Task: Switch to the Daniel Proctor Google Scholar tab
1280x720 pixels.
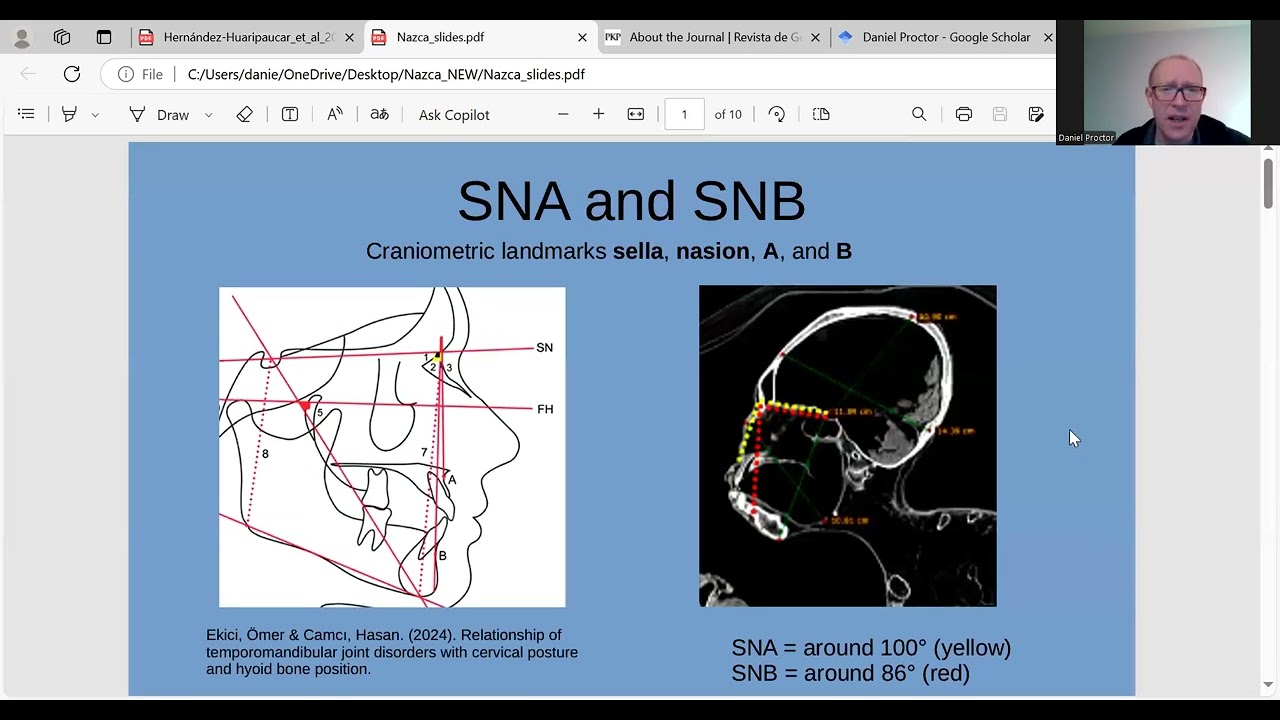Action: (x=946, y=37)
